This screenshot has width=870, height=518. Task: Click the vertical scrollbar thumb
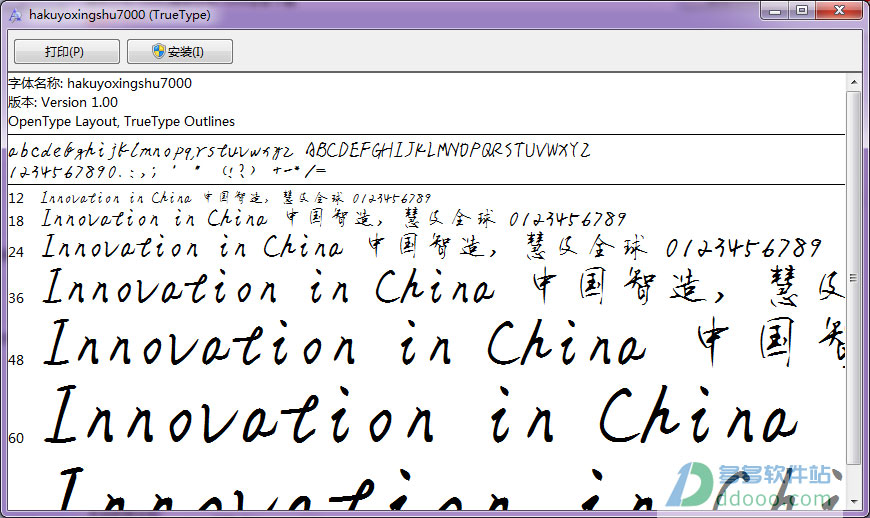click(x=853, y=277)
